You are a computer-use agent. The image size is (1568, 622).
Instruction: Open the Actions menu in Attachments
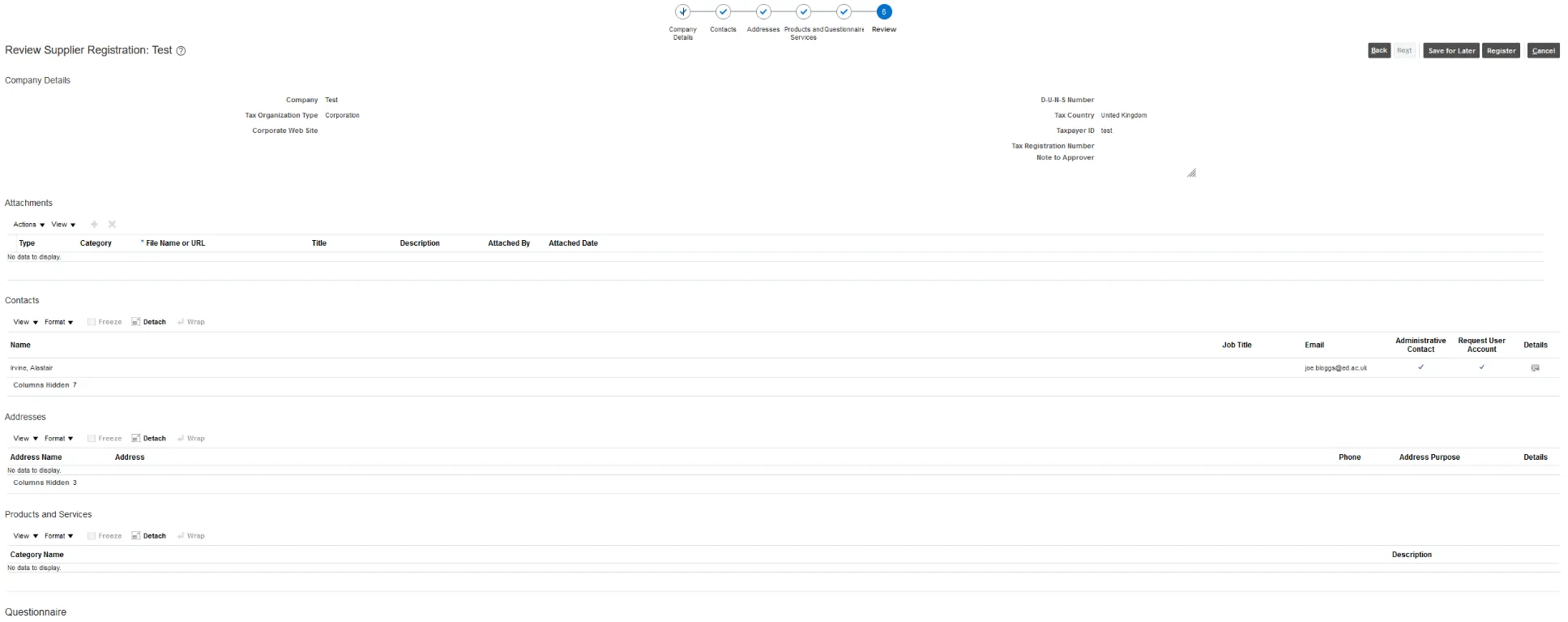coord(29,225)
